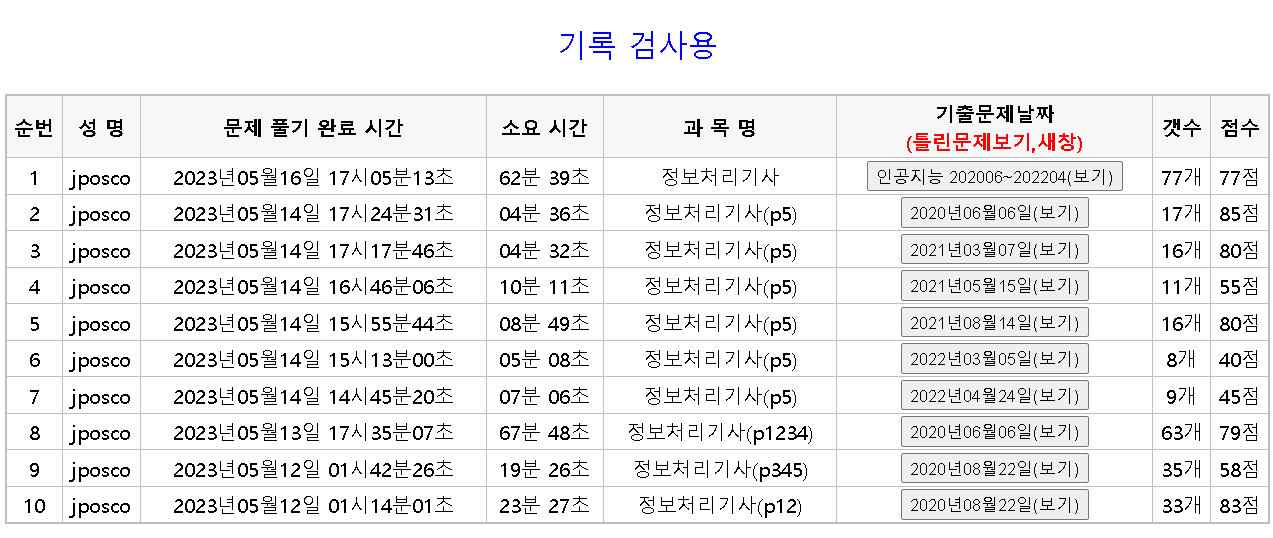Screen dimensions: 1273x538
Task: Open 2020년08월22일(보기) in the p12 row
Action: (x=995, y=506)
